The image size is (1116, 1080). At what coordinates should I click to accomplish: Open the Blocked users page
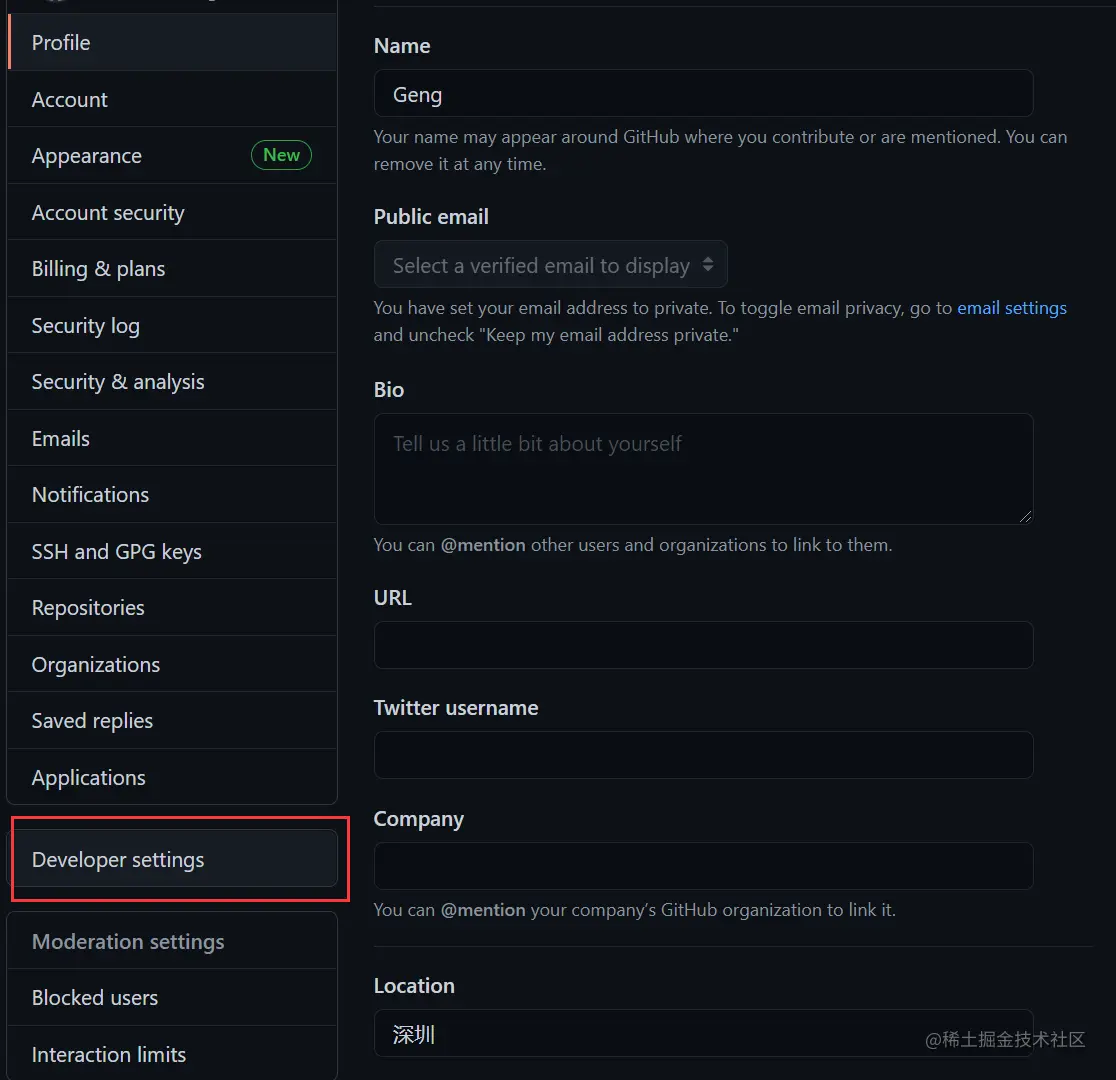coord(95,998)
